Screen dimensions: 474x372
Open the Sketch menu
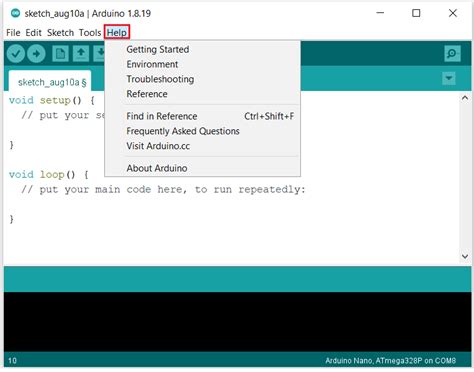60,33
